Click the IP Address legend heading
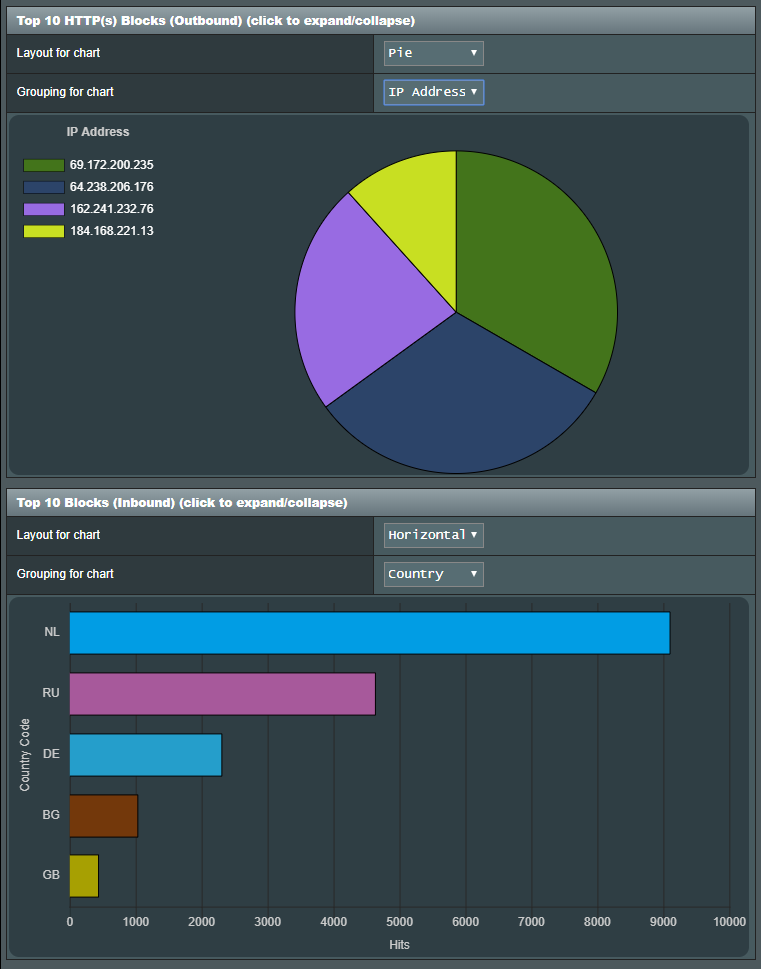Screen dimensions: 761x969 coord(98,132)
